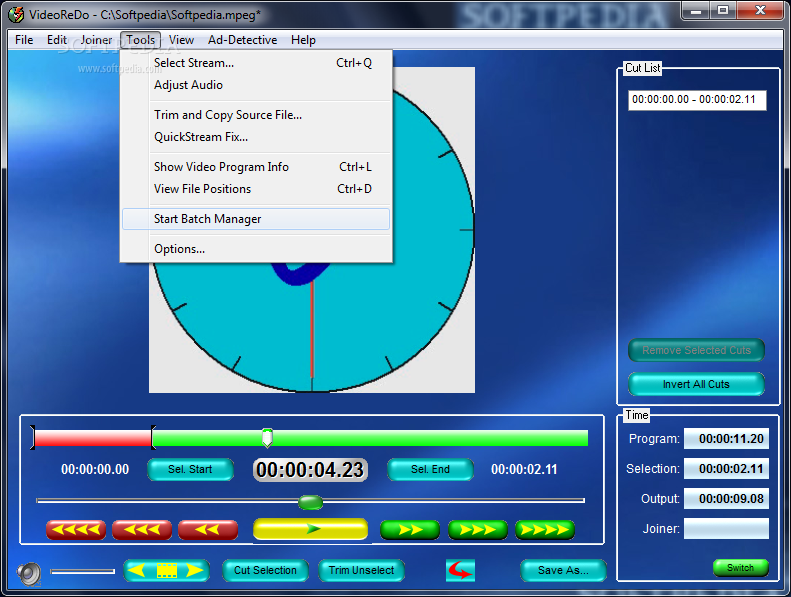Click the triple rewind red button

pyautogui.click(x=142, y=530)
